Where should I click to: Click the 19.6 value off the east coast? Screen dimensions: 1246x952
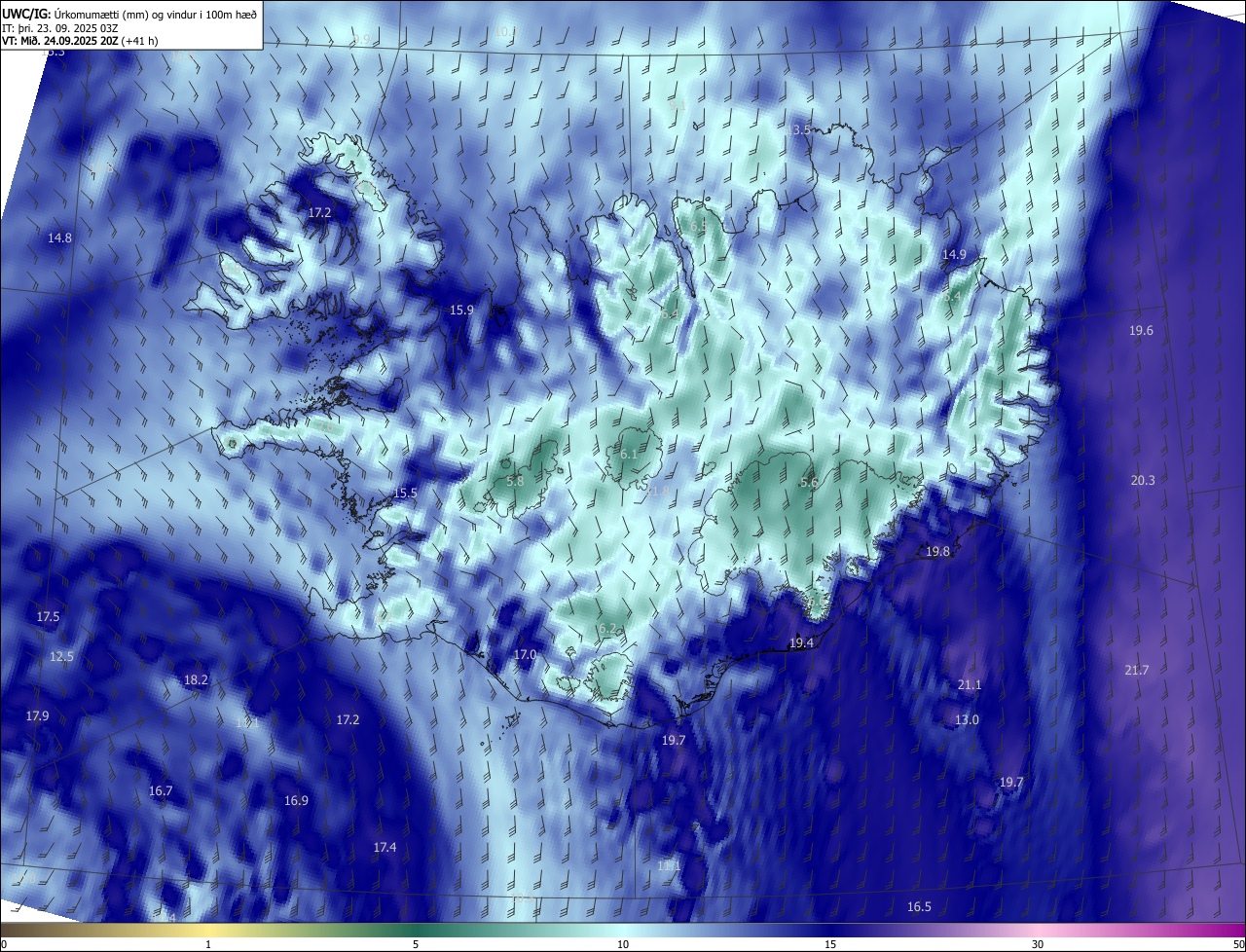pyautogui.click(x=1141, y=331)
